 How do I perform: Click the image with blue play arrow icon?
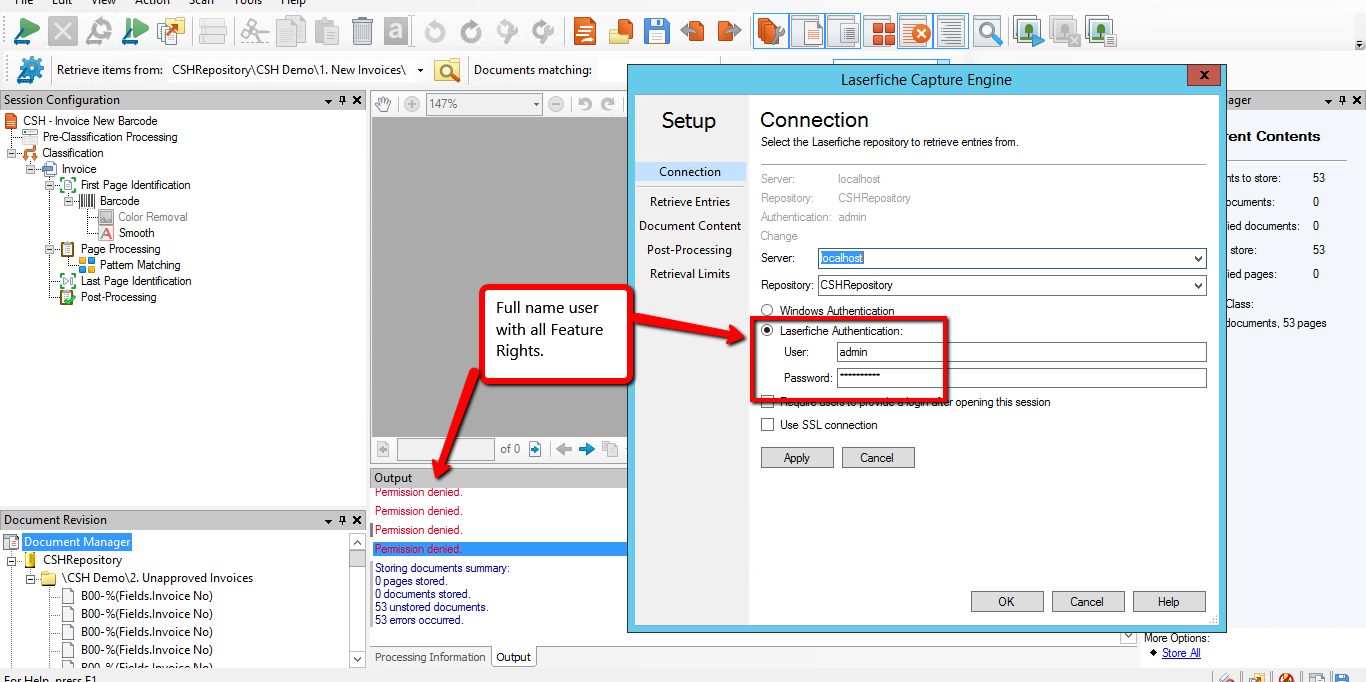point(1028,32)
